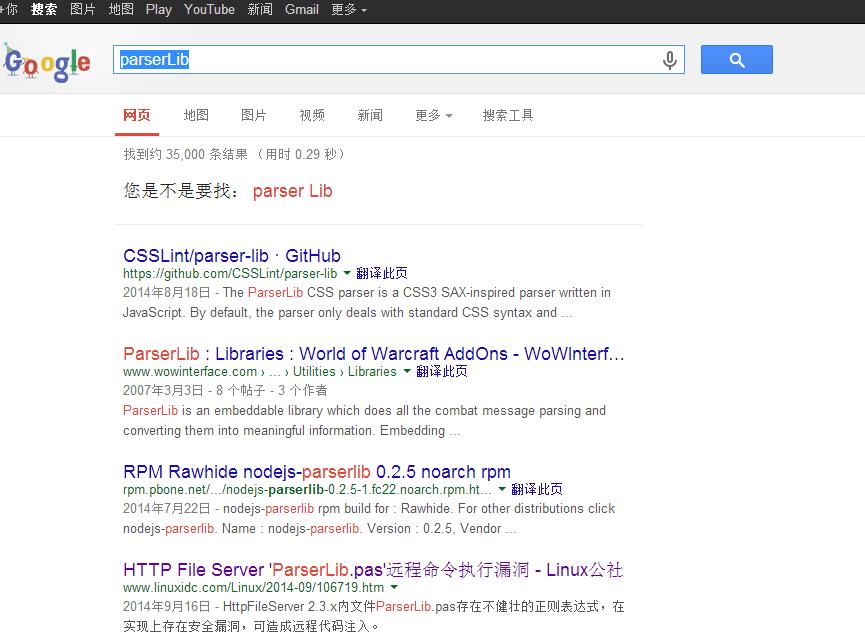Open 搜索工具 search tools

pyautogui.click(x=508, y=116)
